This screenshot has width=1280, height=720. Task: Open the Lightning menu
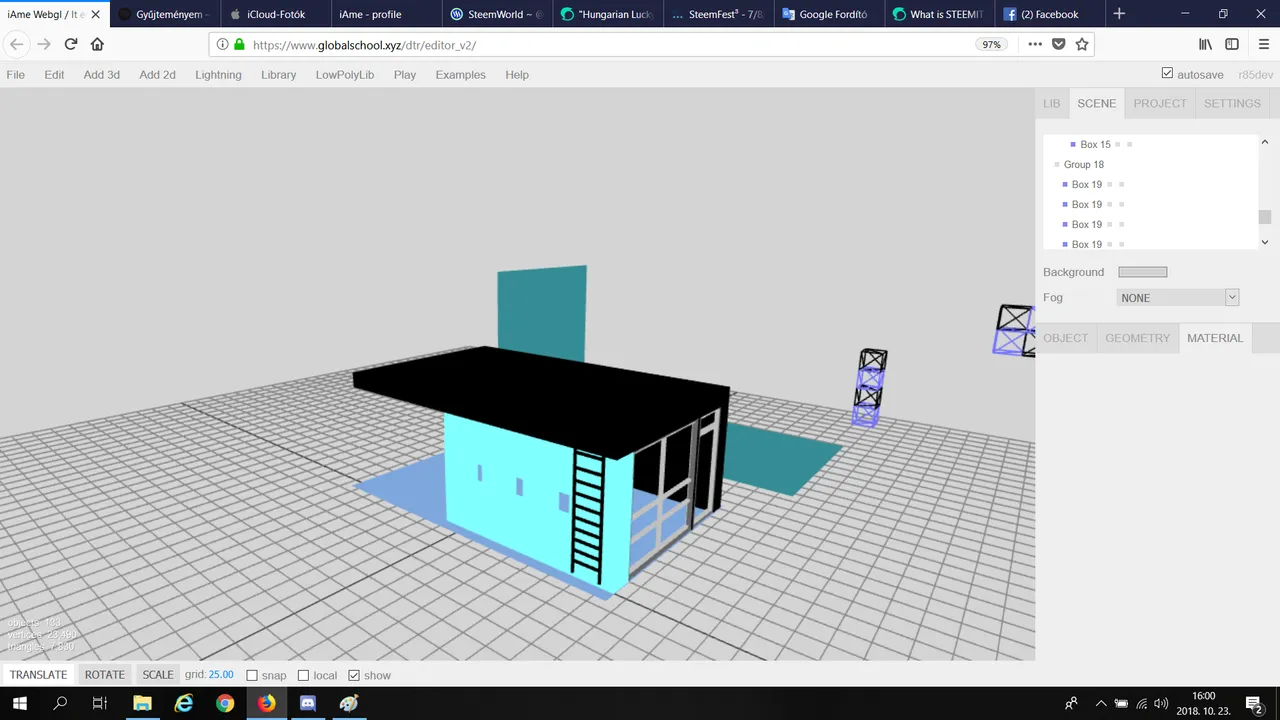218,75
